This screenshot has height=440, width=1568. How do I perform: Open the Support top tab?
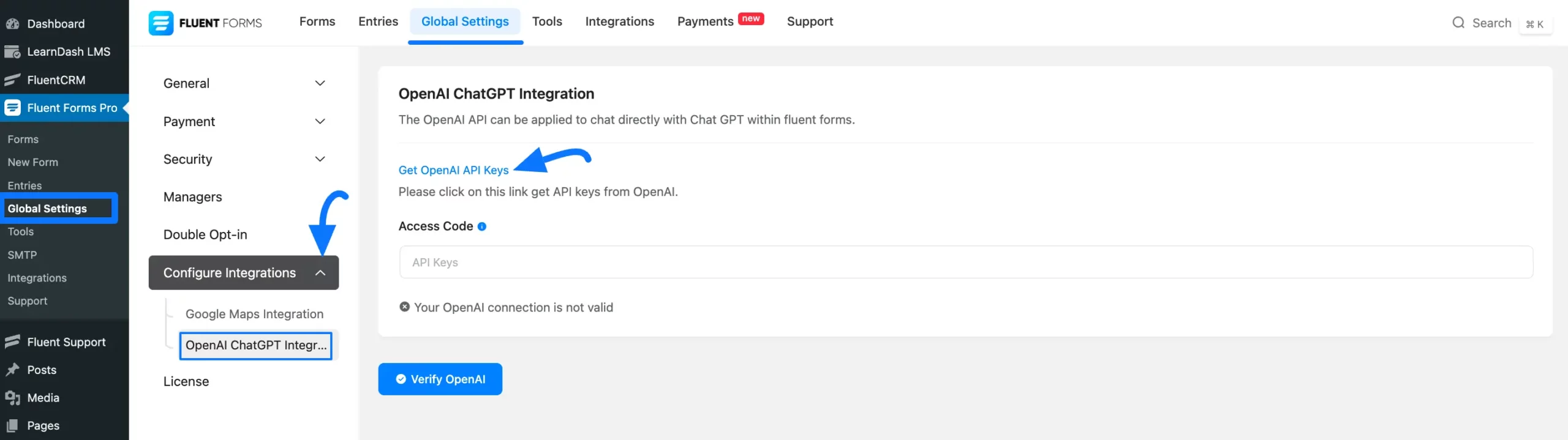click(810, 21)
